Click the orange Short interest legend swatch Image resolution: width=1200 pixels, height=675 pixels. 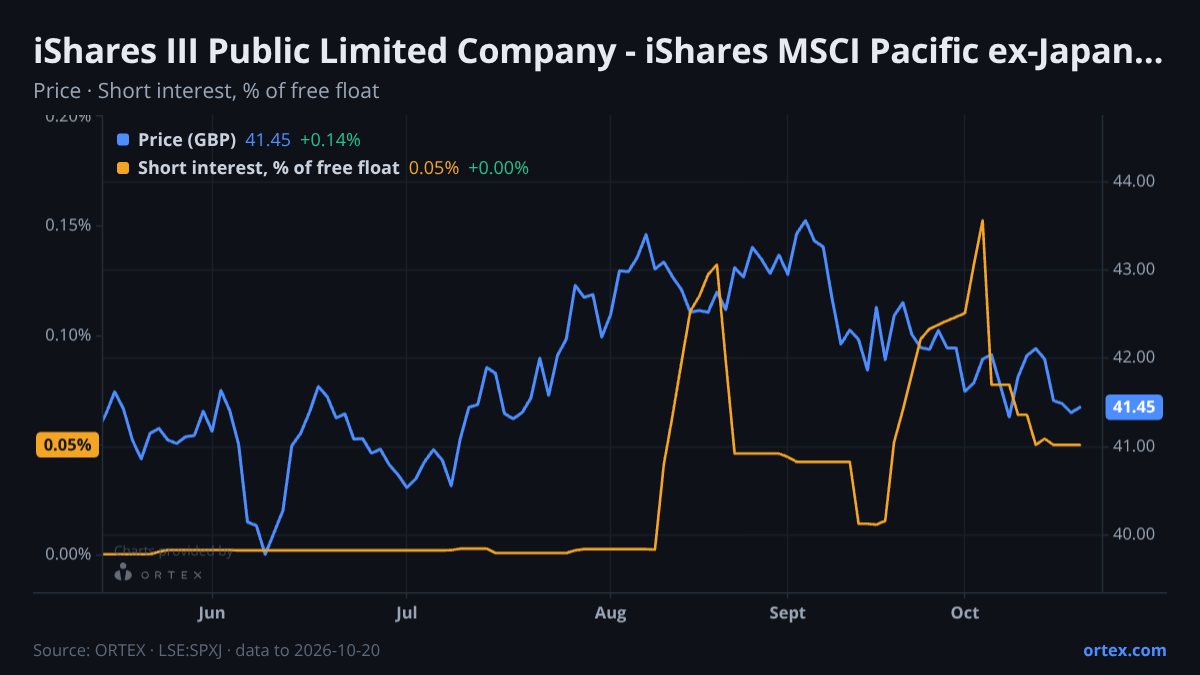[x=124, y=168]
